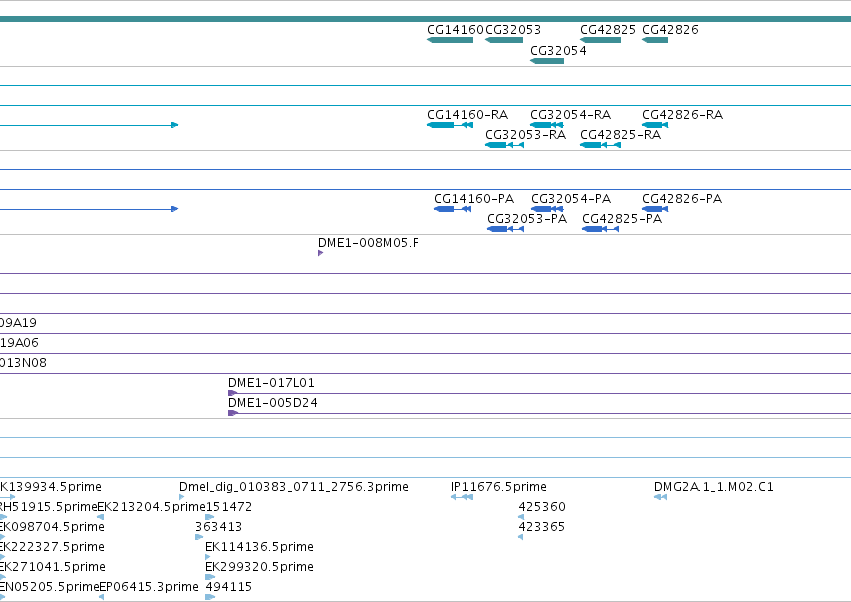This screenshot has height=602, width=851.
Task: Click the 363413 feature label
Action: 219,527
